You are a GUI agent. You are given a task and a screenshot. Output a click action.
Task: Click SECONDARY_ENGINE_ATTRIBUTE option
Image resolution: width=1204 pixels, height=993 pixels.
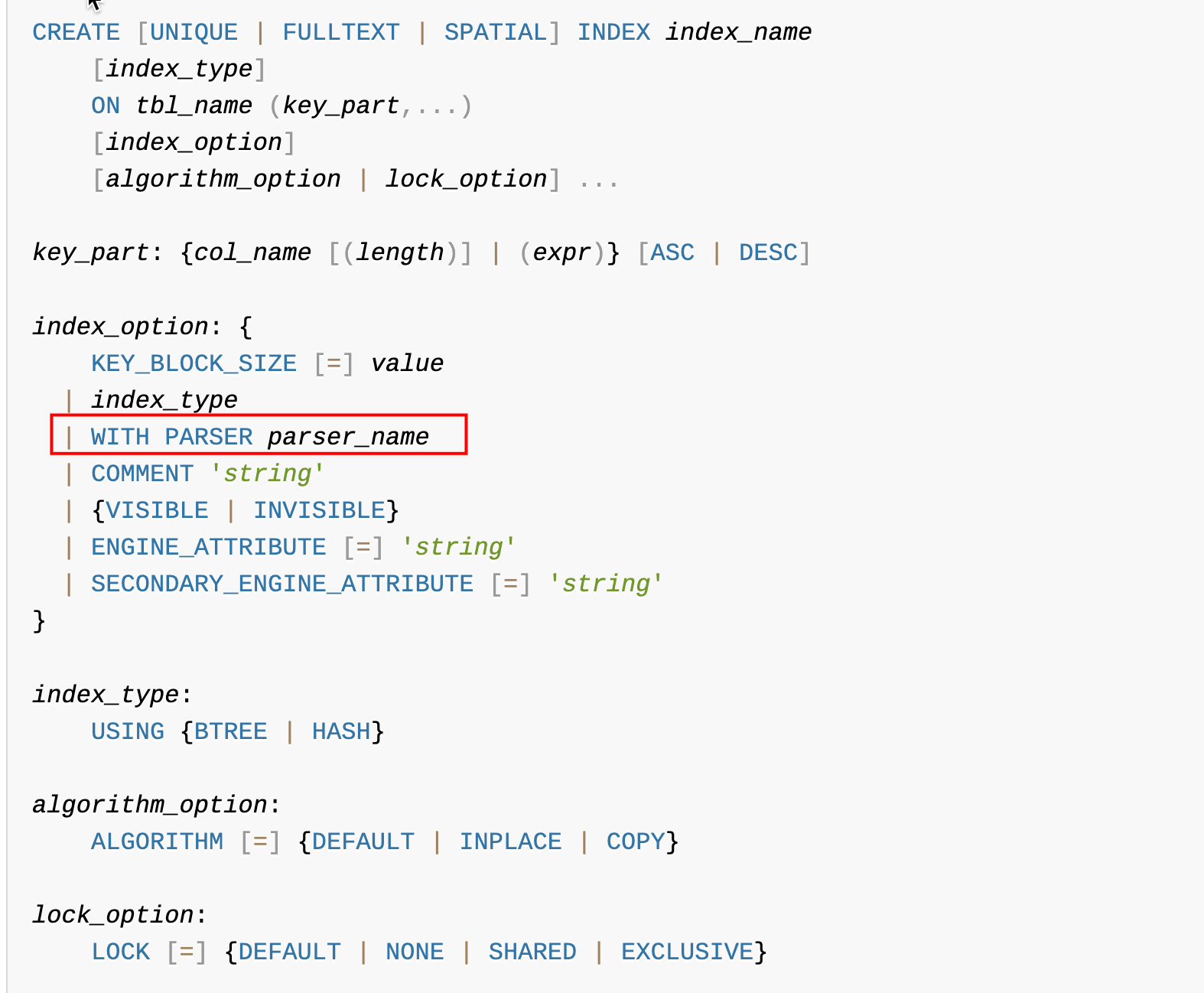point(282,584)
